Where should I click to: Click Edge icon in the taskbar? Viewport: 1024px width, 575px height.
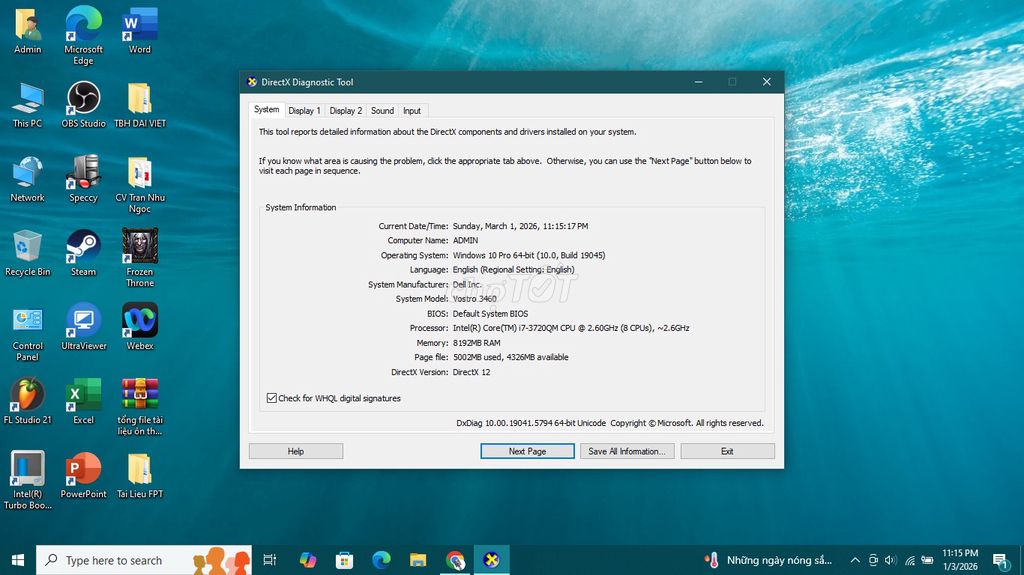381,560
